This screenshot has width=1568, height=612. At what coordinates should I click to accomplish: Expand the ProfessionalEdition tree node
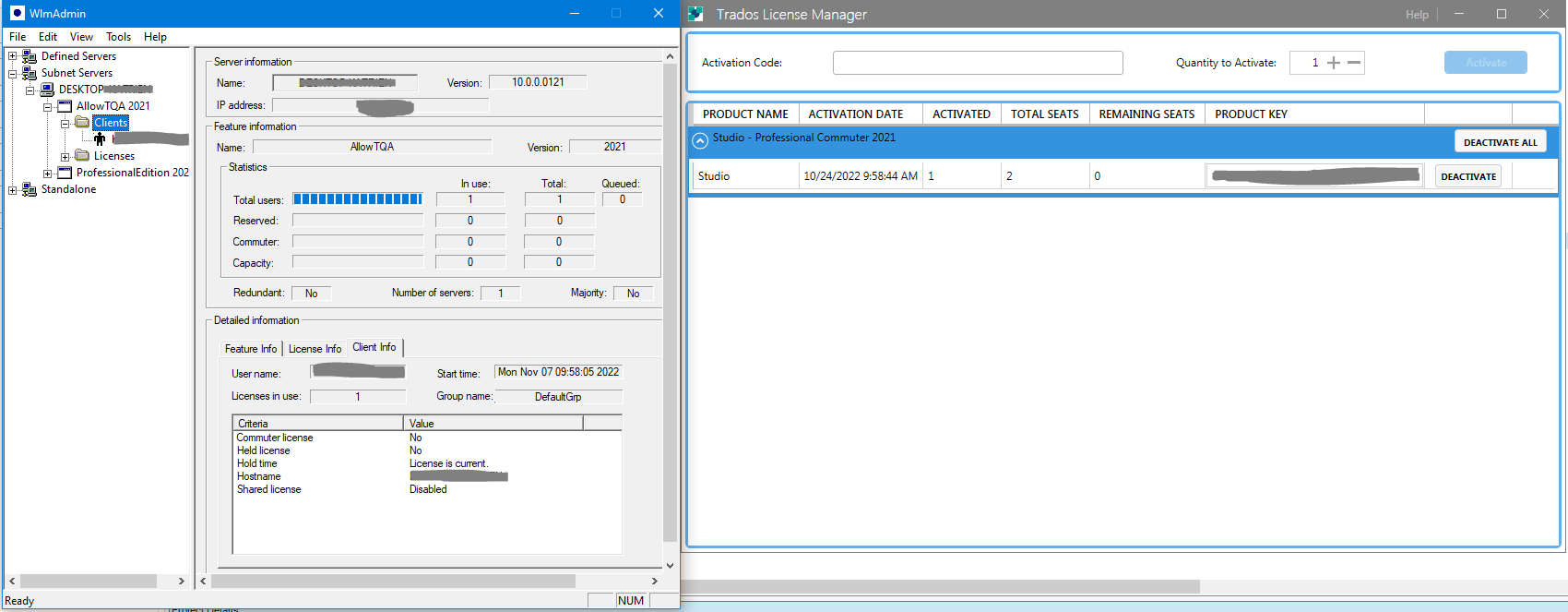click(47, 174)
